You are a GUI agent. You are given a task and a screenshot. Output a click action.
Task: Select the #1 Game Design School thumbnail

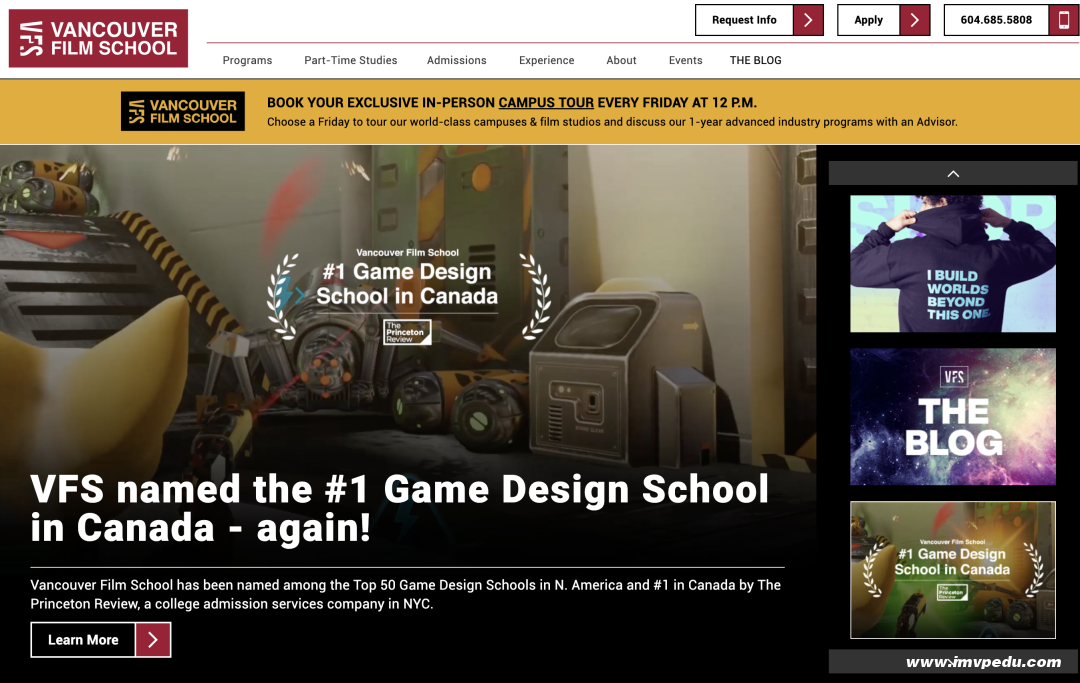coord(953,569)
